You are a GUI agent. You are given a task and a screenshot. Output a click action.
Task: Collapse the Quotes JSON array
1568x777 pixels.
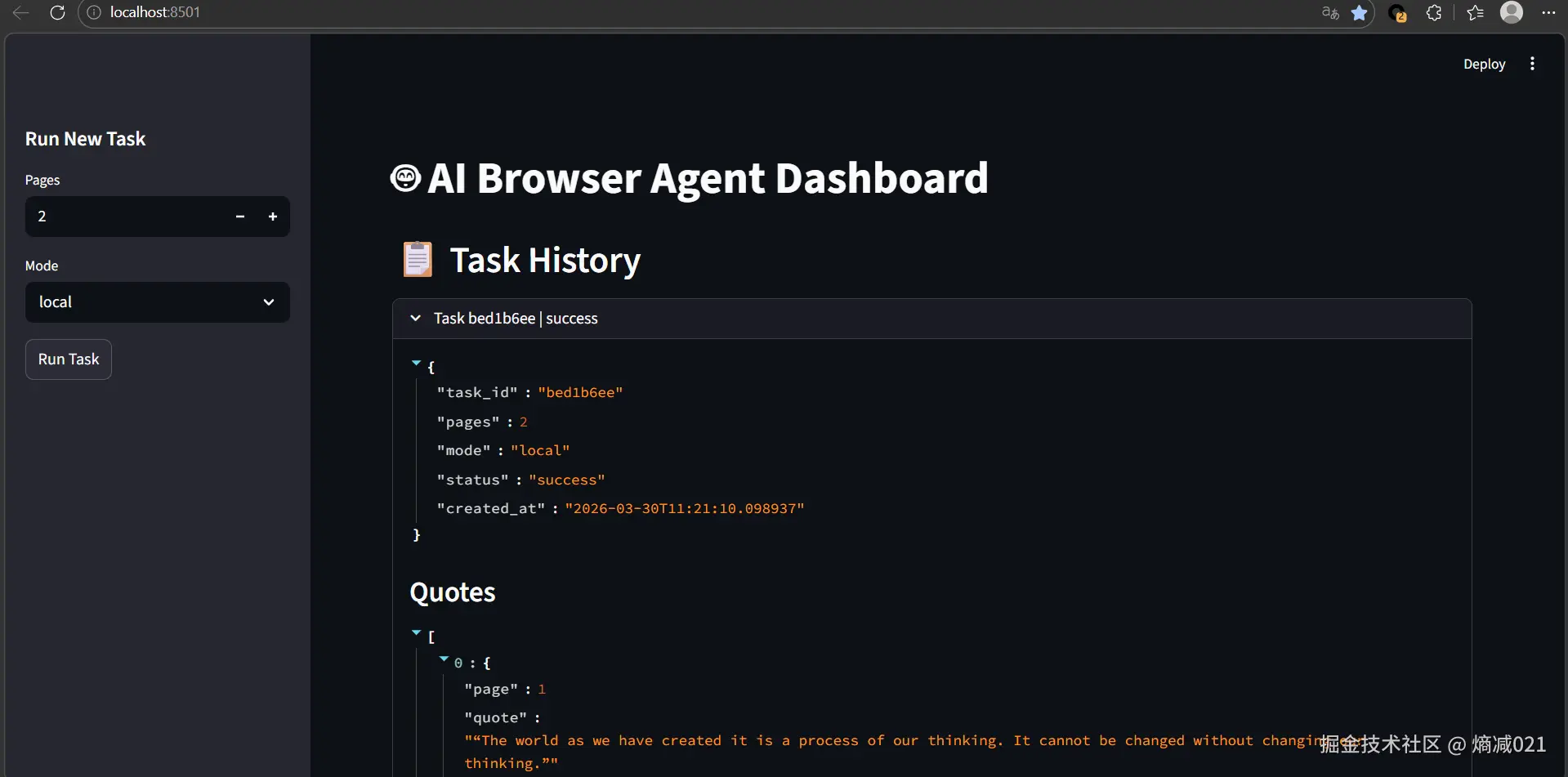pos(417,632)
